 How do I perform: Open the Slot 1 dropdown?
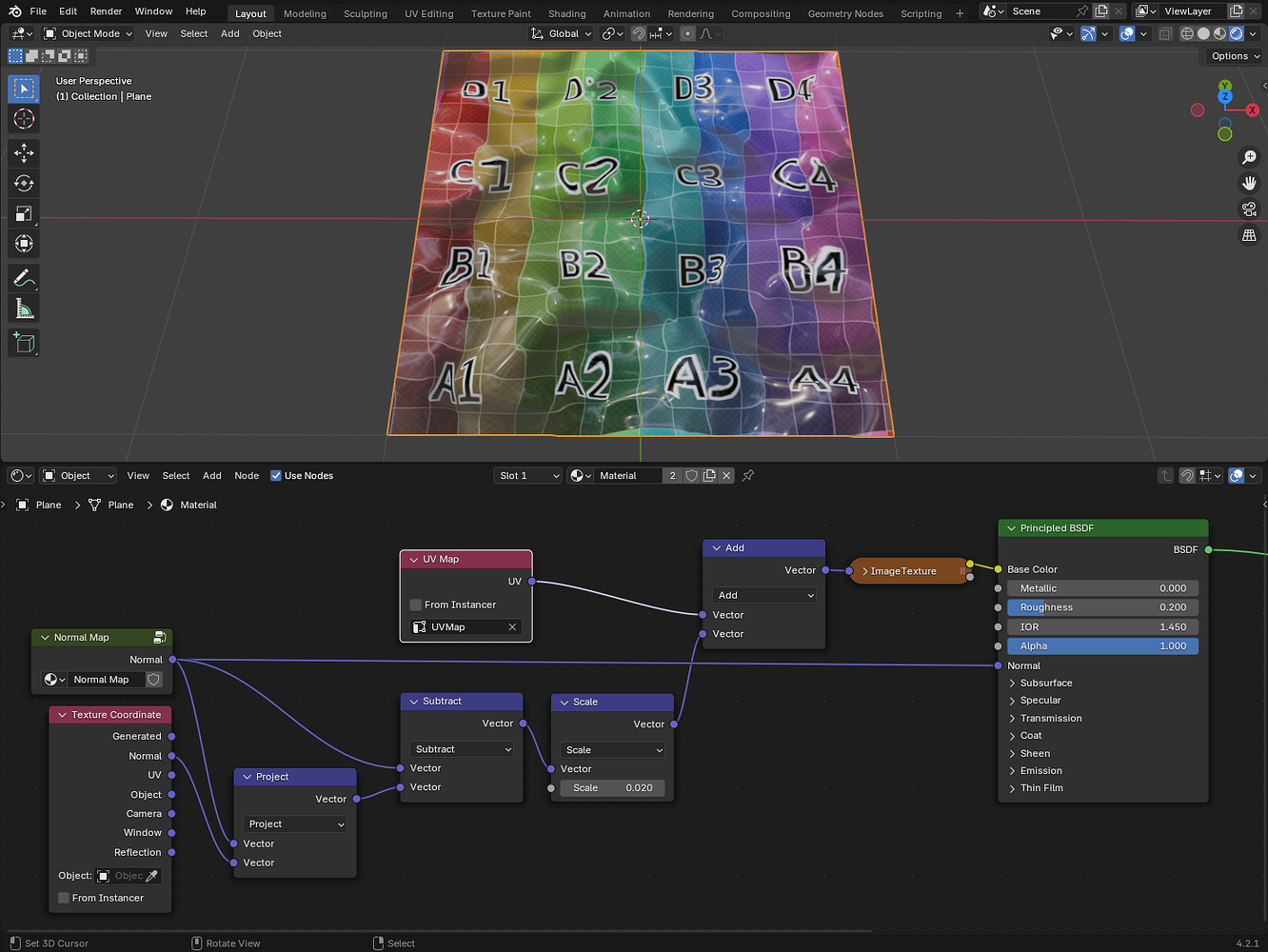[x=527, y=476]
